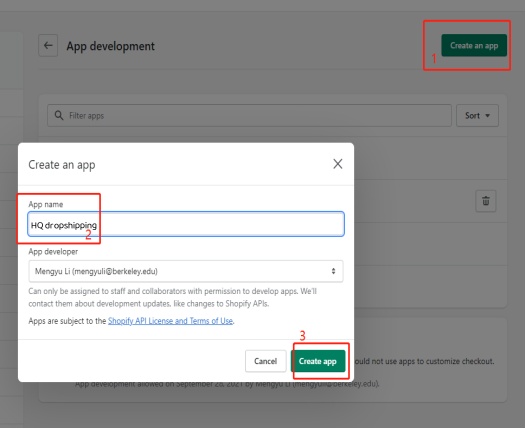The height and width of the screenshot is (429, 526).
Task: Cancel the app creation dialog
Action: [x=265, y=361]
